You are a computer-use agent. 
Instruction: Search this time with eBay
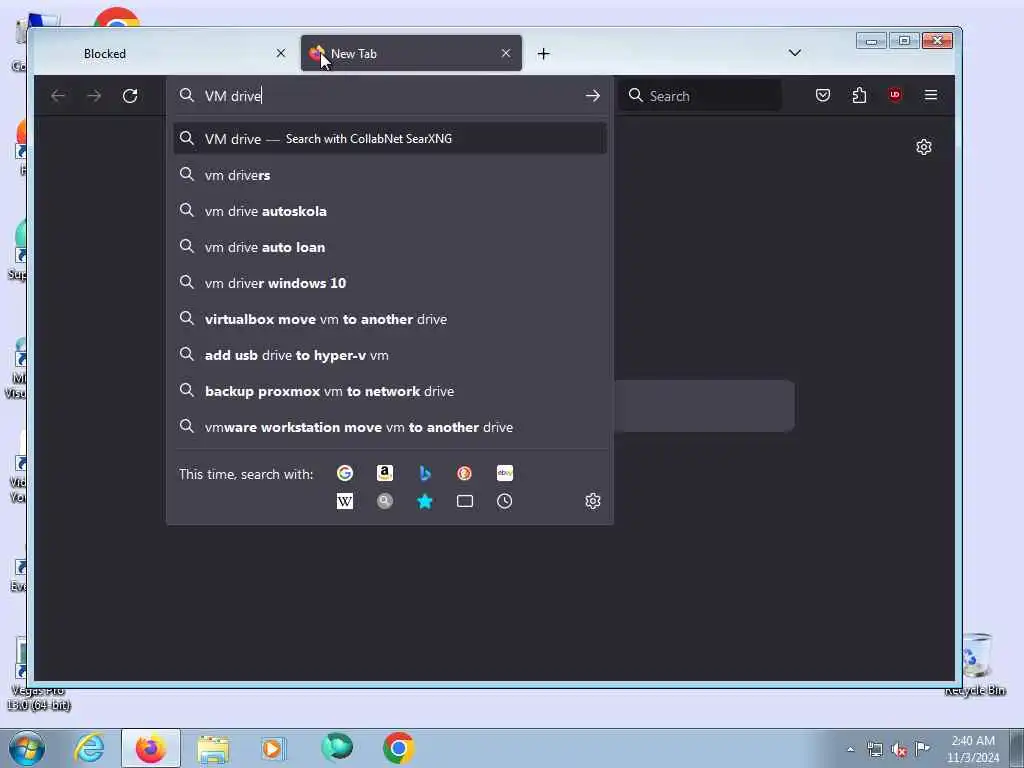(x=505, y=473)
